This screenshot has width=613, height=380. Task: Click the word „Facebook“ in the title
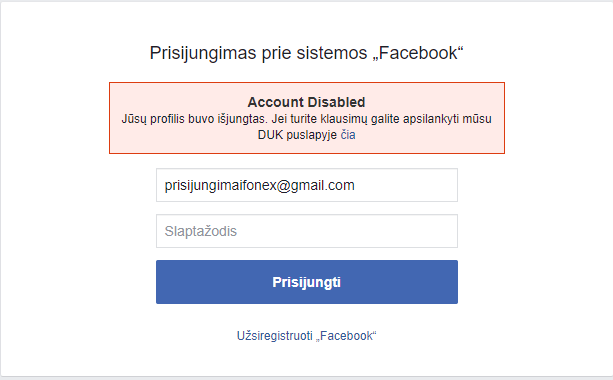pyautogui.click(x=418, y=53)
